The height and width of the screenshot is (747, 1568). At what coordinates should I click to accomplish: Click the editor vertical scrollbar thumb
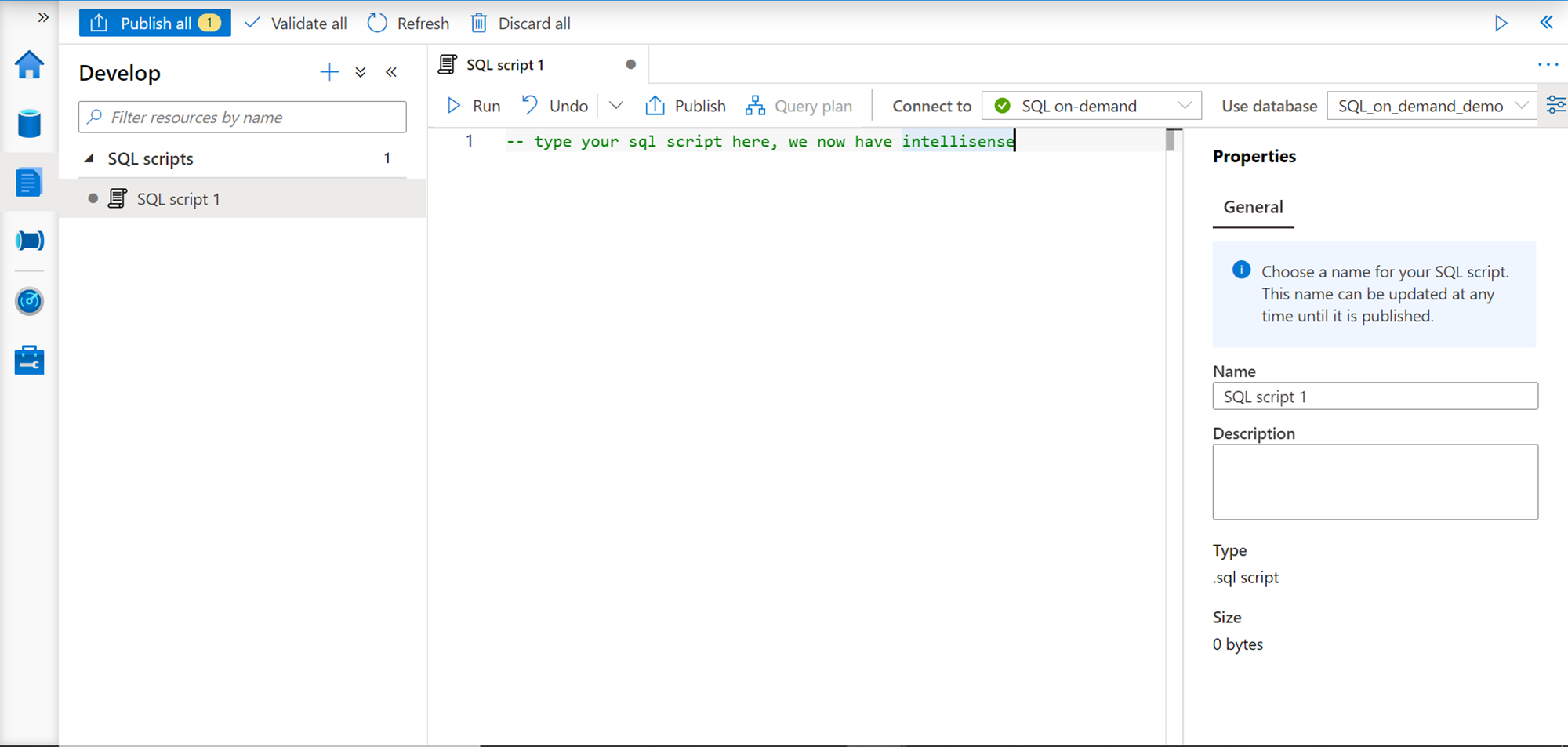coord(1171,140)
